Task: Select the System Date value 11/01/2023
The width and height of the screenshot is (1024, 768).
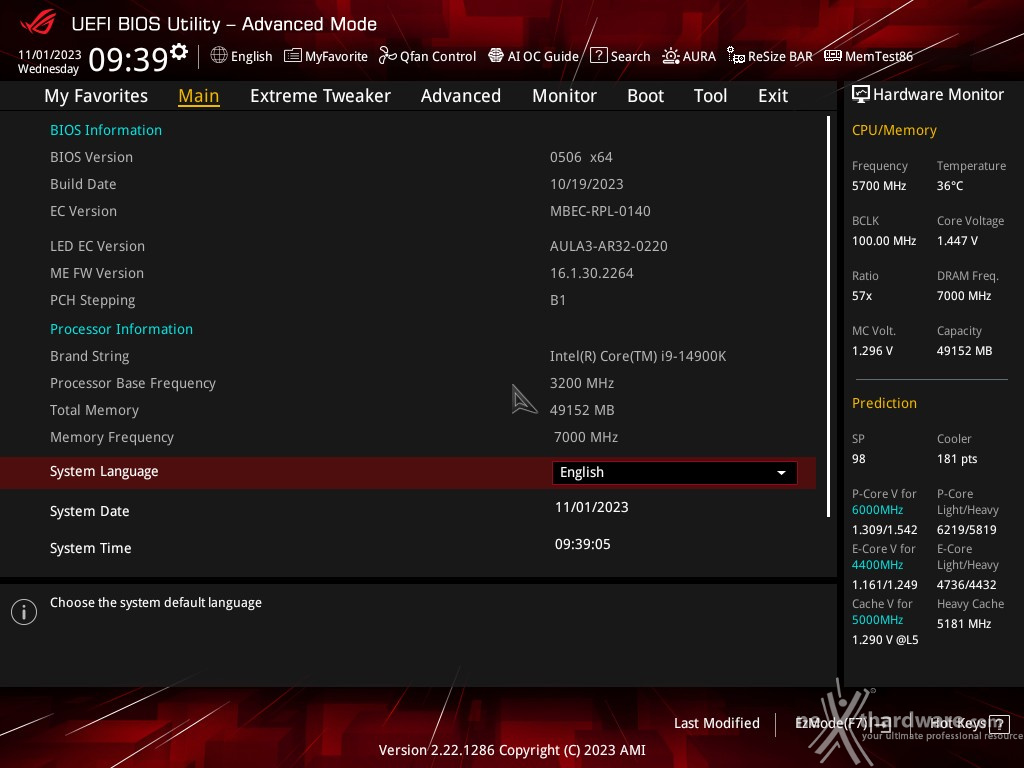Action: tap(592, 507)
